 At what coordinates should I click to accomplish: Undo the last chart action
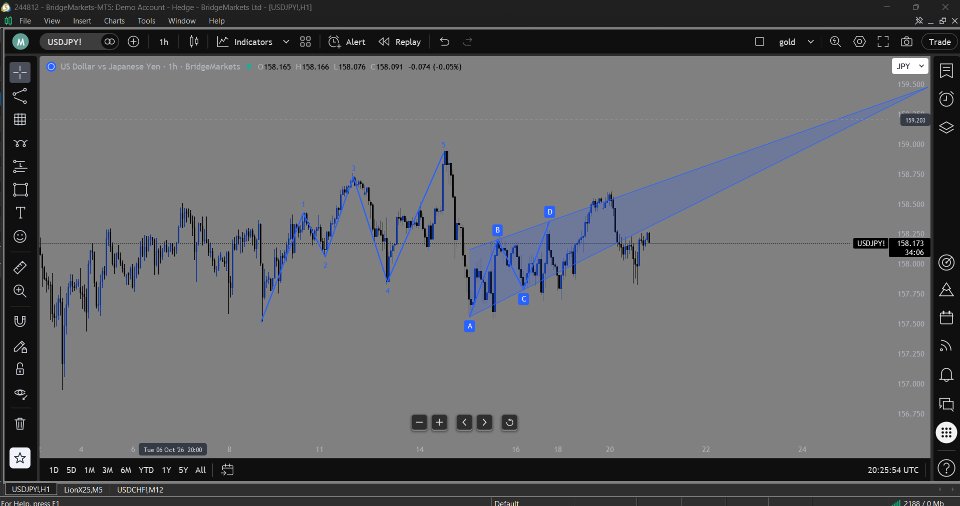444,42
